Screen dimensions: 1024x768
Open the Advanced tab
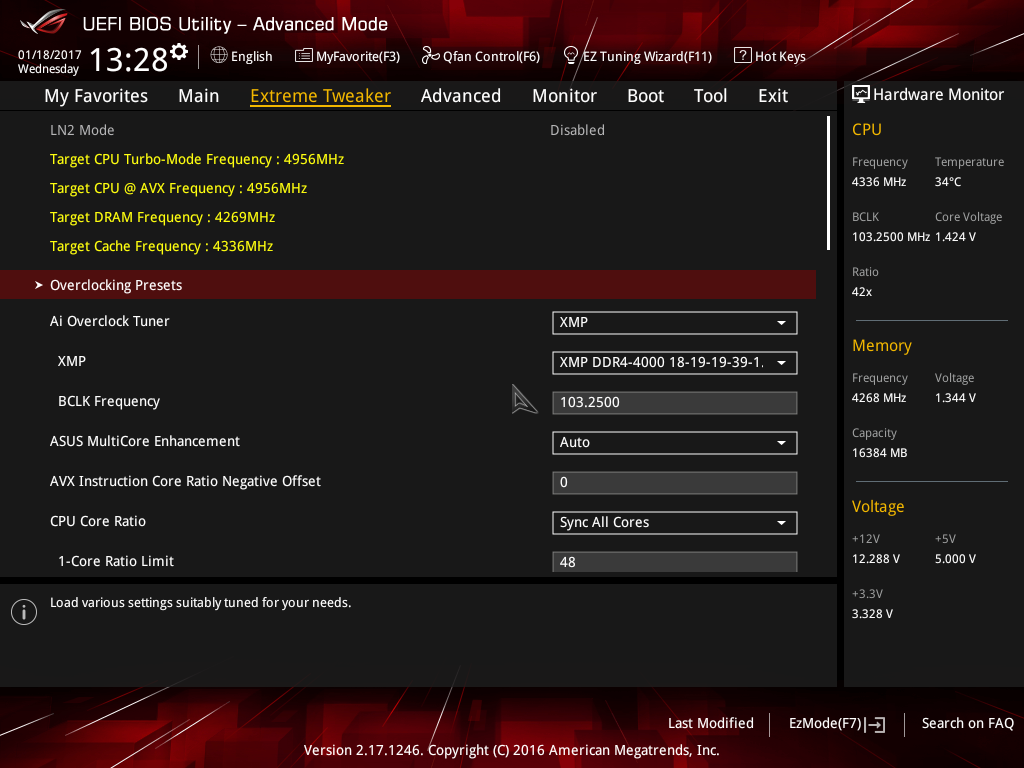point(461,96)
